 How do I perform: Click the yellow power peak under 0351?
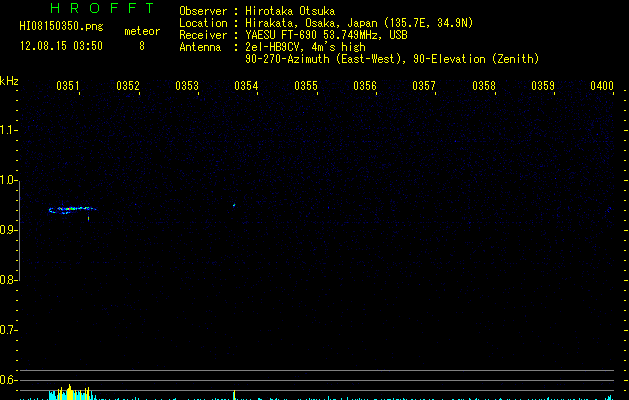point(69,392)
